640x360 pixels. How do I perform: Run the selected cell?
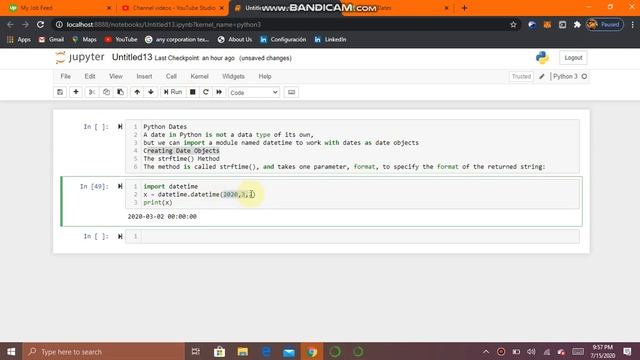(x=173, y=92)
